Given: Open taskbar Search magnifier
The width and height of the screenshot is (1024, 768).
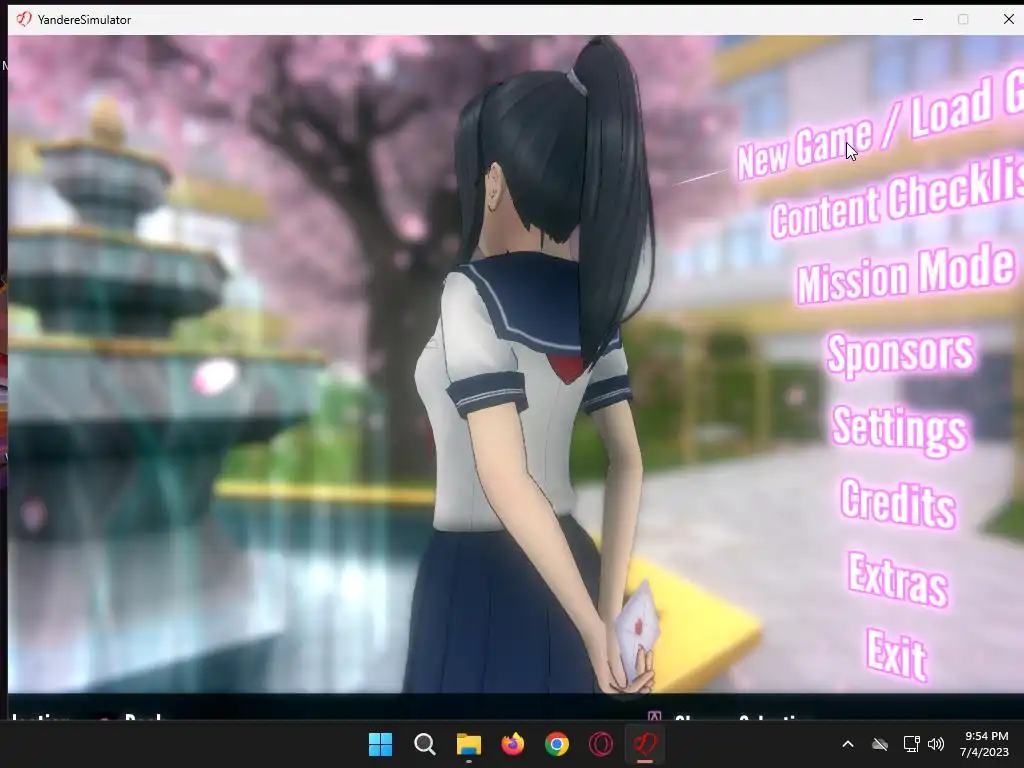Looking at the screenshot, I should click(424, 744).
